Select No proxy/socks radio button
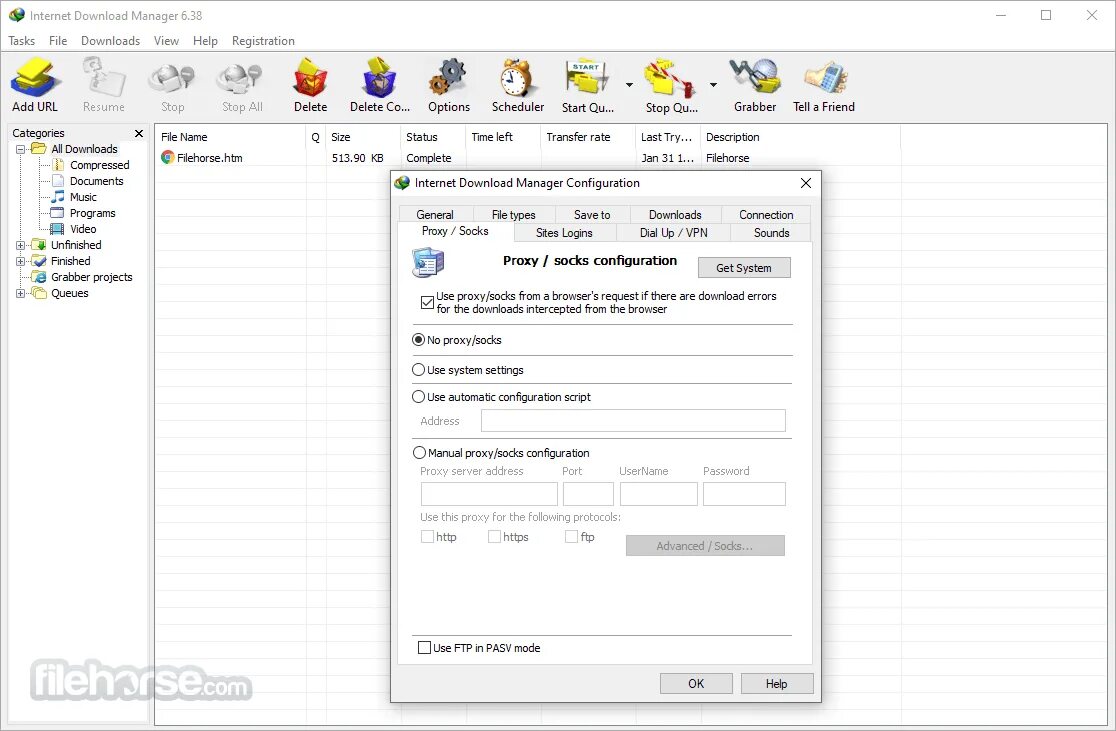1116x731 pixels. (418, 340)
